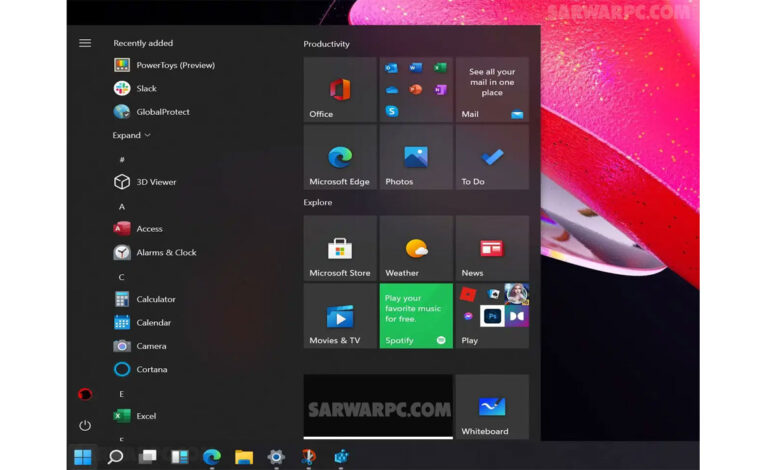Launch the Movies & TV tile
This screenshot has height=470, width=780.
[340, 316]
